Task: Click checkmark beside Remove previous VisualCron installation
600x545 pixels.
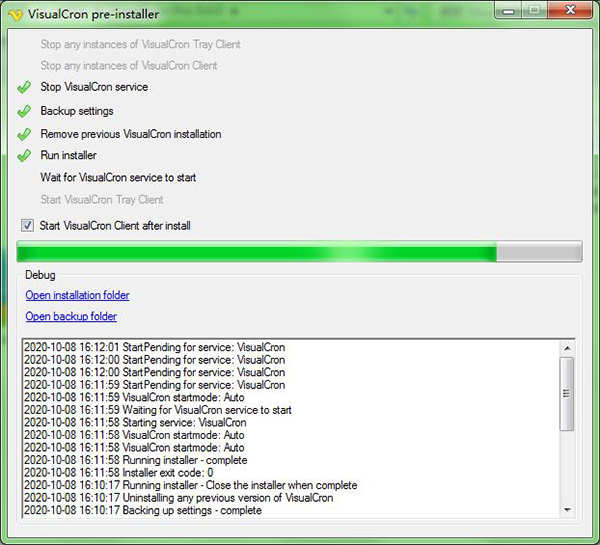Action: click(24, 134)
